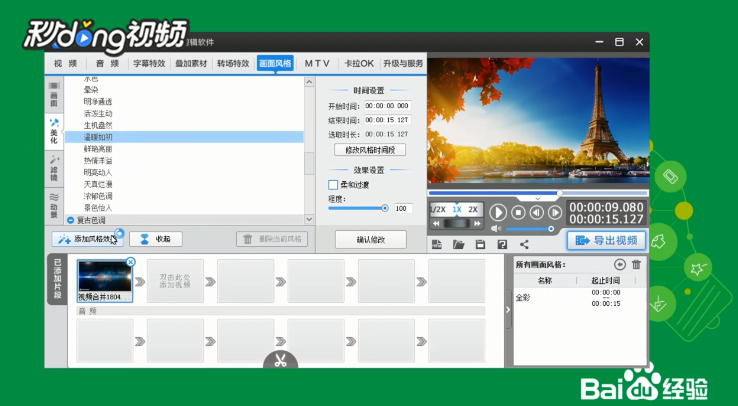Select the 鲜艳亮丽 style

(x=184, y=149)
